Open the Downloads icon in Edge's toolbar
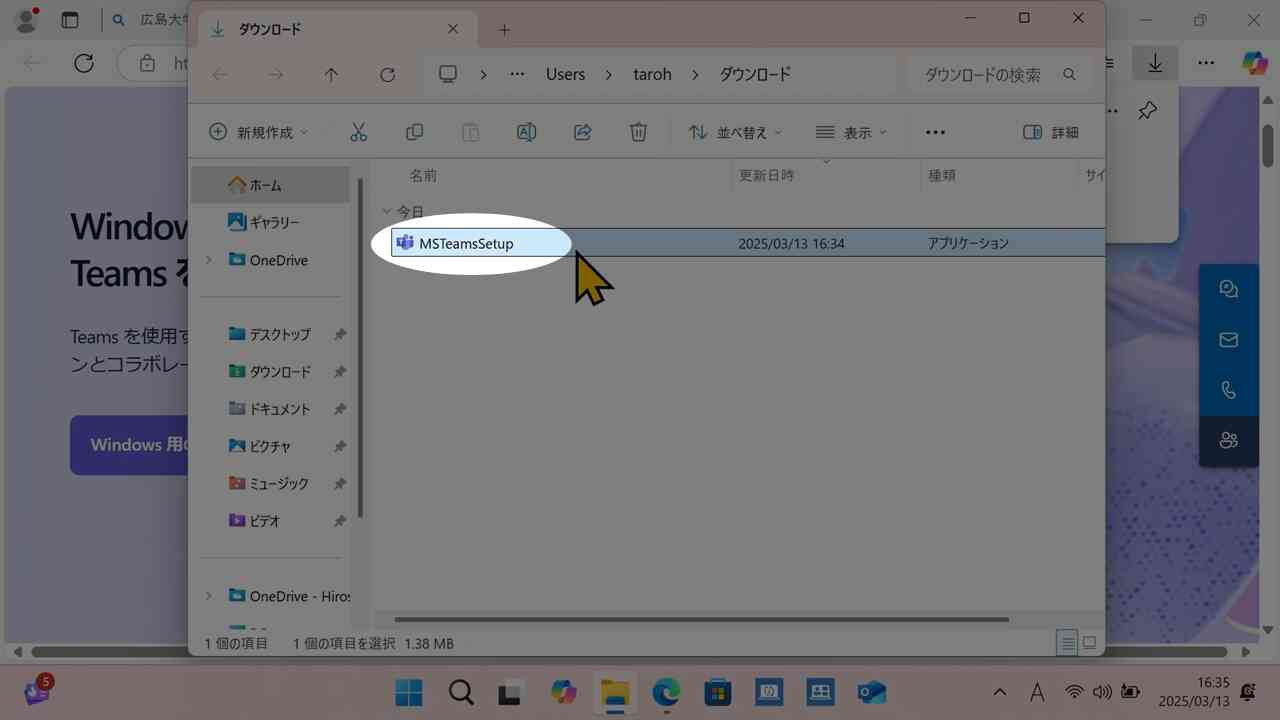 pos(1155,62)
